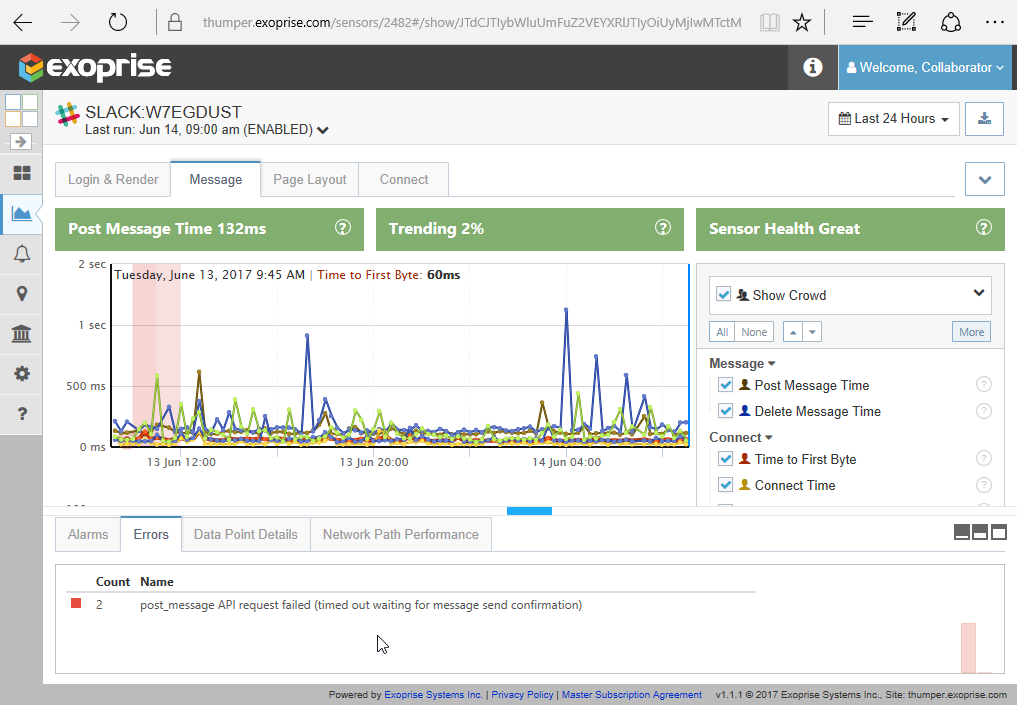Click help icon on Sensor Health Great card
The height and width of the screenshot is (705, 1017).
coord(984,228)
